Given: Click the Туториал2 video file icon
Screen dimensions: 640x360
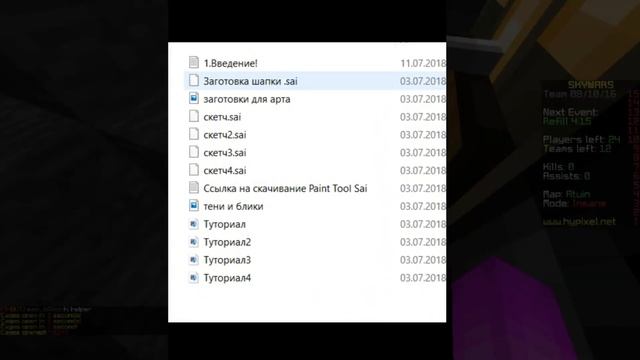Looking at the screenshot, I should click(x=194, y=242).
